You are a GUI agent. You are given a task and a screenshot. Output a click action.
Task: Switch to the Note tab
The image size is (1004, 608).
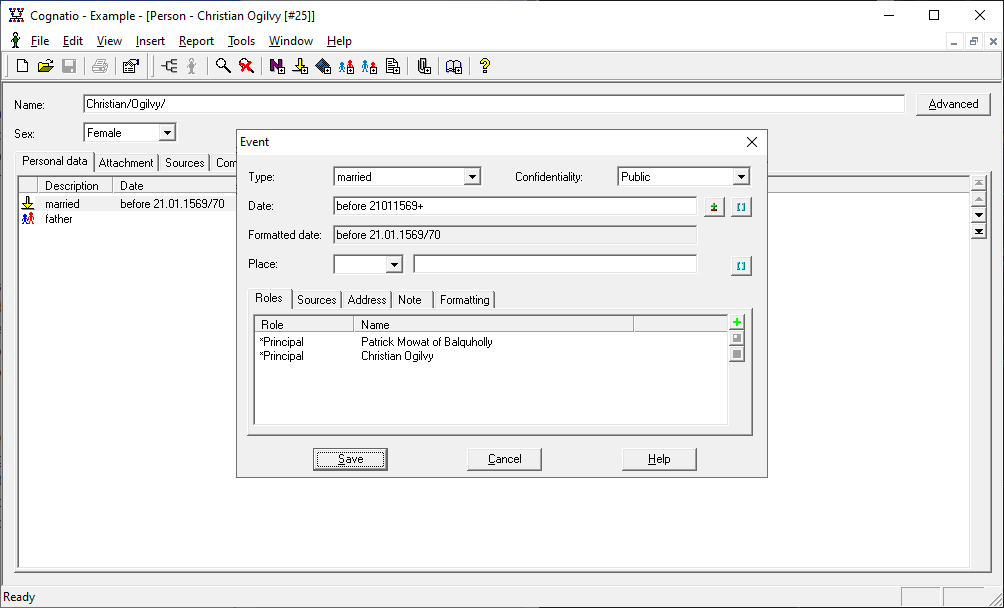click(x=410, y=300)
